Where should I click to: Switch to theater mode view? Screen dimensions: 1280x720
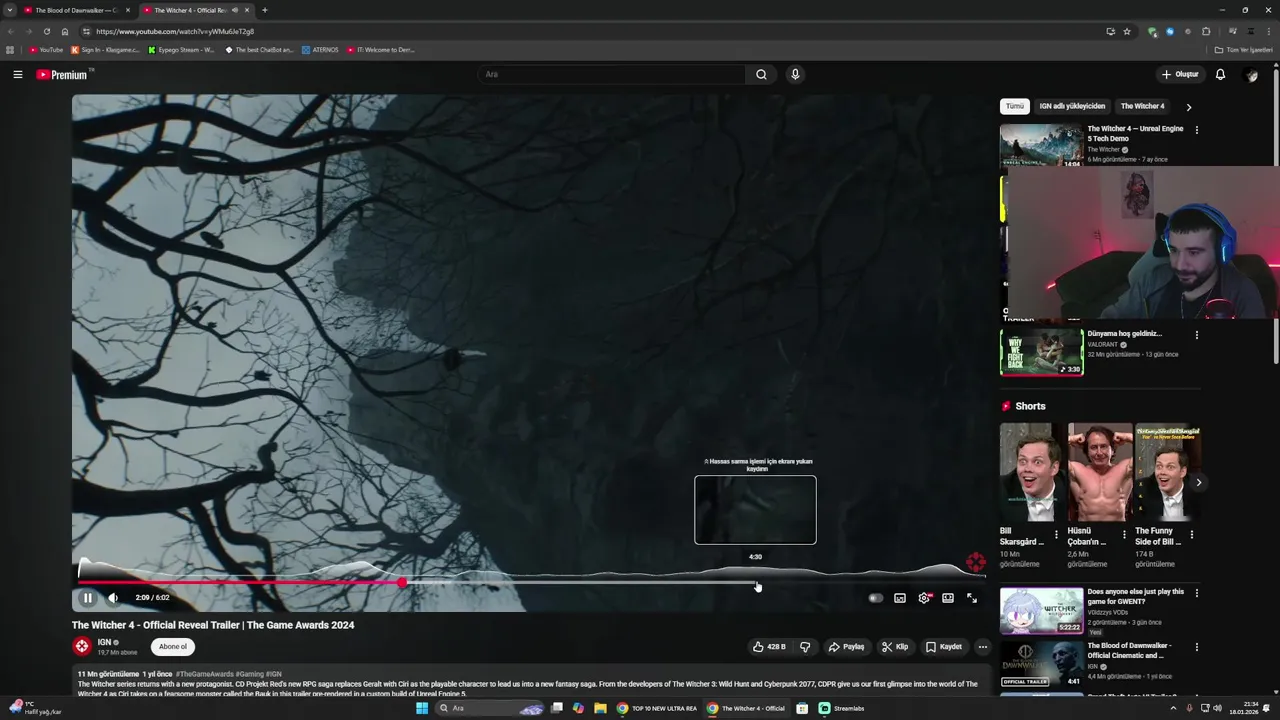pyautogui.click(x=948, y=598)
